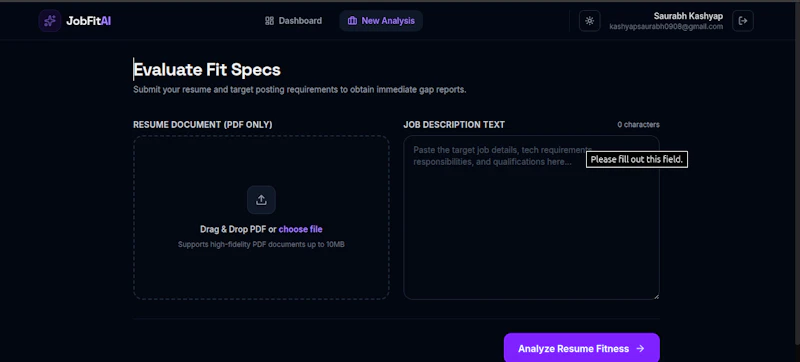800x362 pixels.
Task: Click the logout icon button
Action: click(x=743, y=21)
